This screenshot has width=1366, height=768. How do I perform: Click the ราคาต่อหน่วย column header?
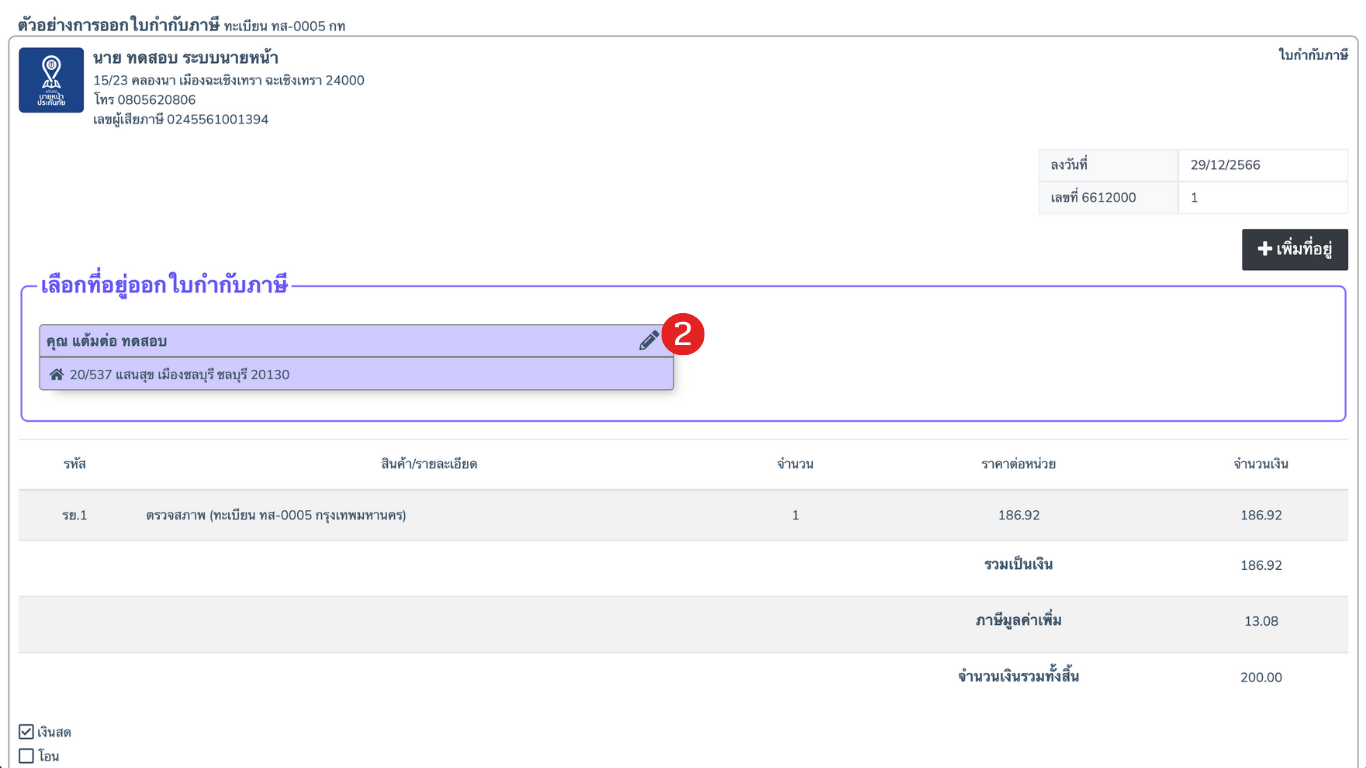pyautogui.click(x=1019, y=464)
